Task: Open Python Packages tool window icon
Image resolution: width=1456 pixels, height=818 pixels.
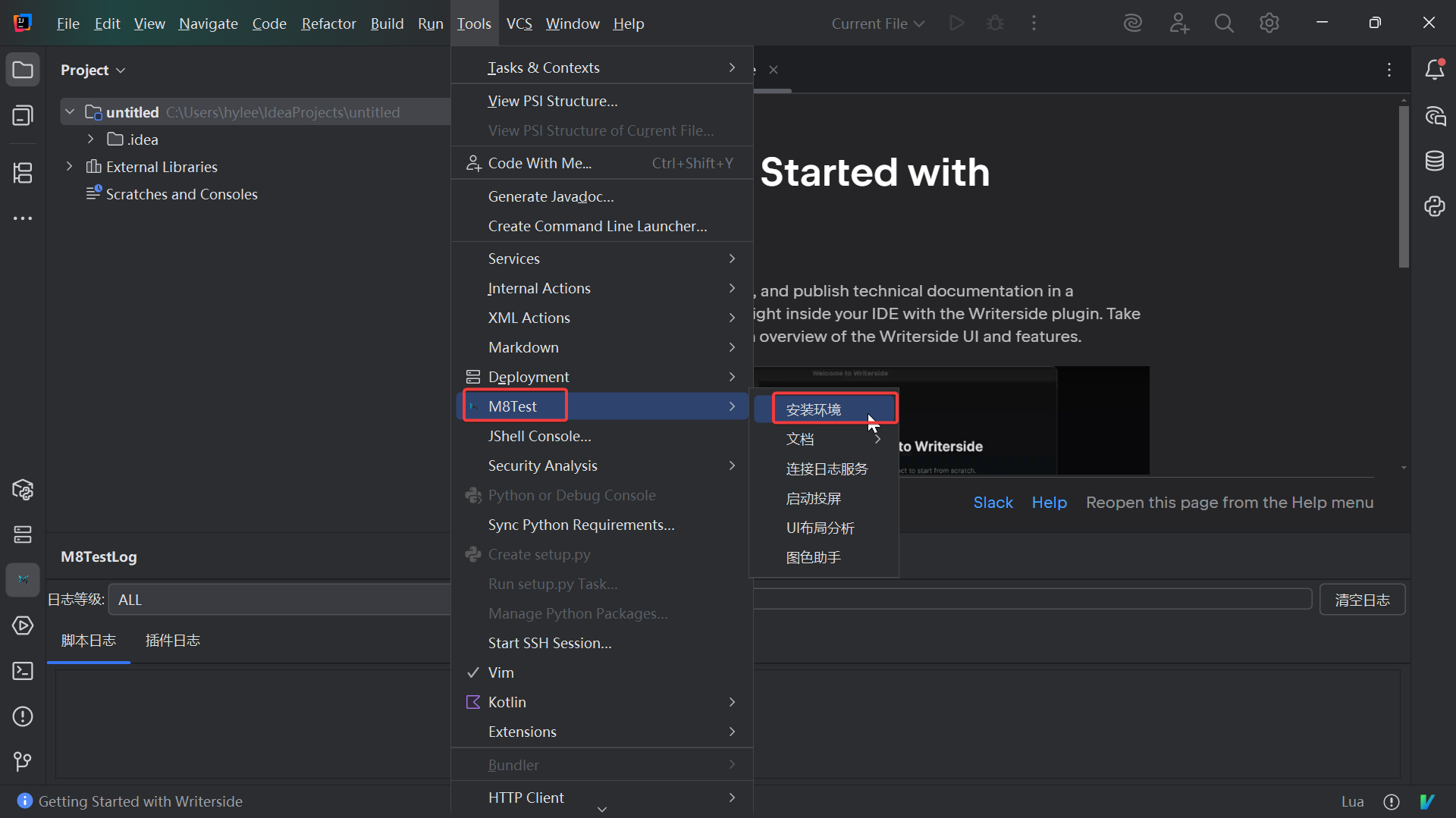Action: 23,490
